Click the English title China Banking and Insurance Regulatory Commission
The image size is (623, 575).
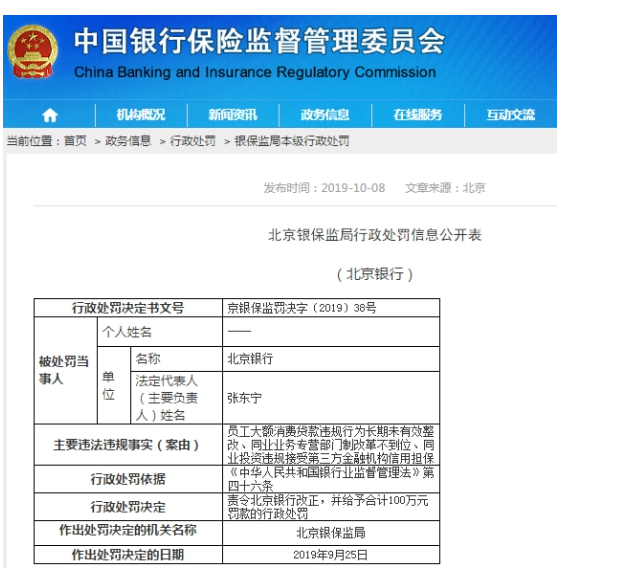pos(255,72)
